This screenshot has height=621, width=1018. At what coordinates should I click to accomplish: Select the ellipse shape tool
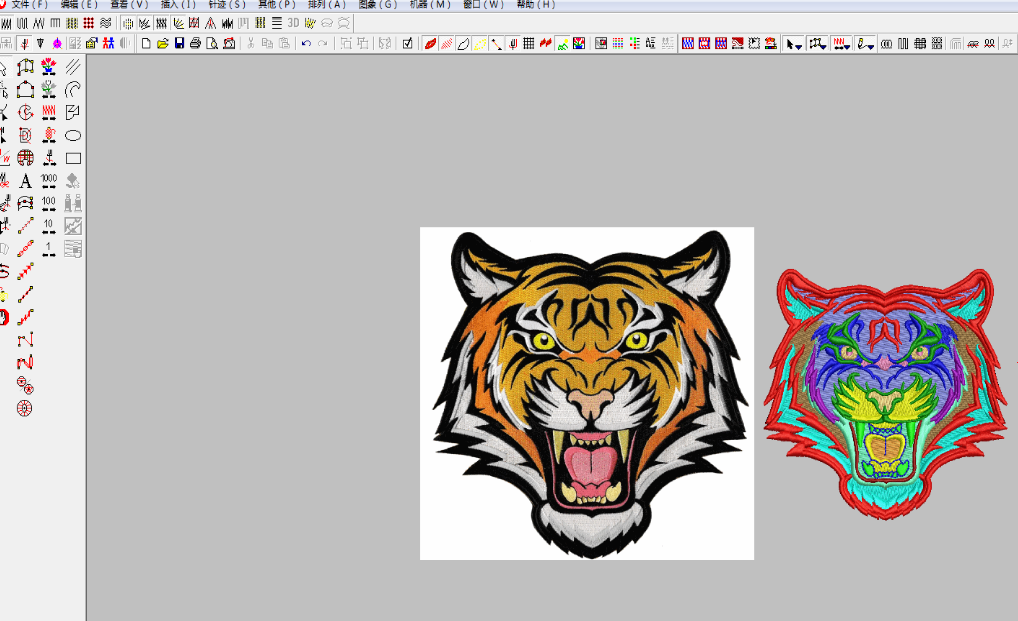pos(73,135)
